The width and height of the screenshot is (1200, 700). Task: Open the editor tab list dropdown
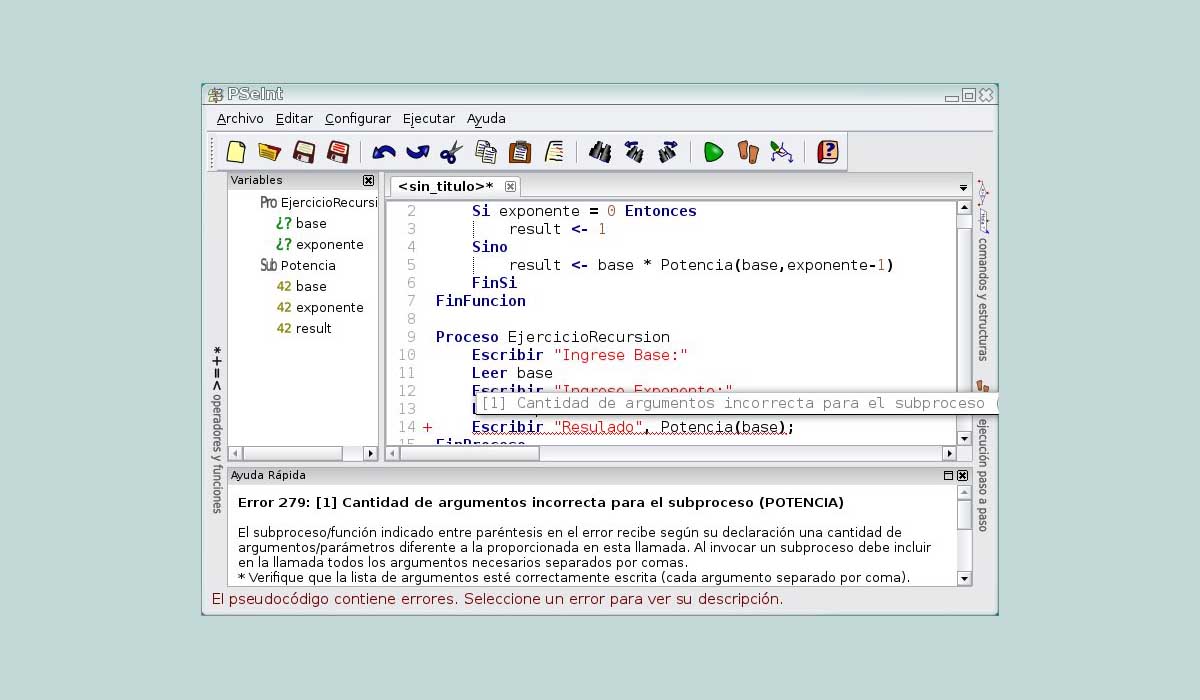pyautogui.click(x=962, y=187)
